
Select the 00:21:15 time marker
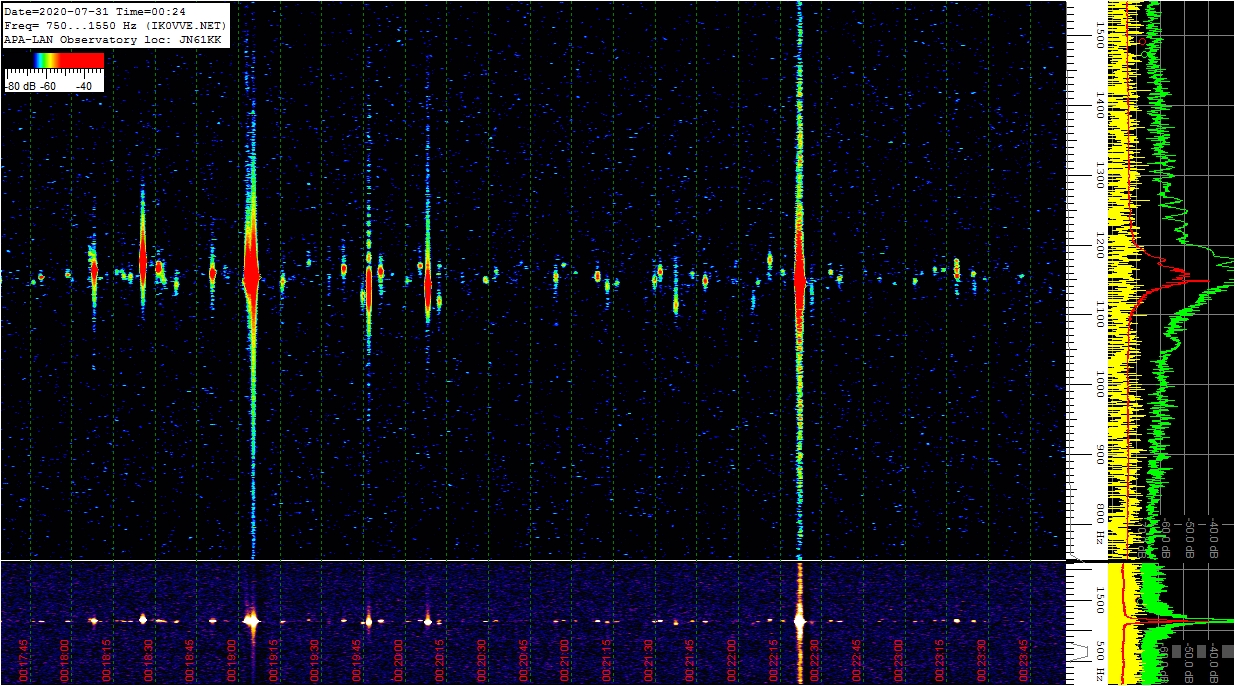point(606,662)
